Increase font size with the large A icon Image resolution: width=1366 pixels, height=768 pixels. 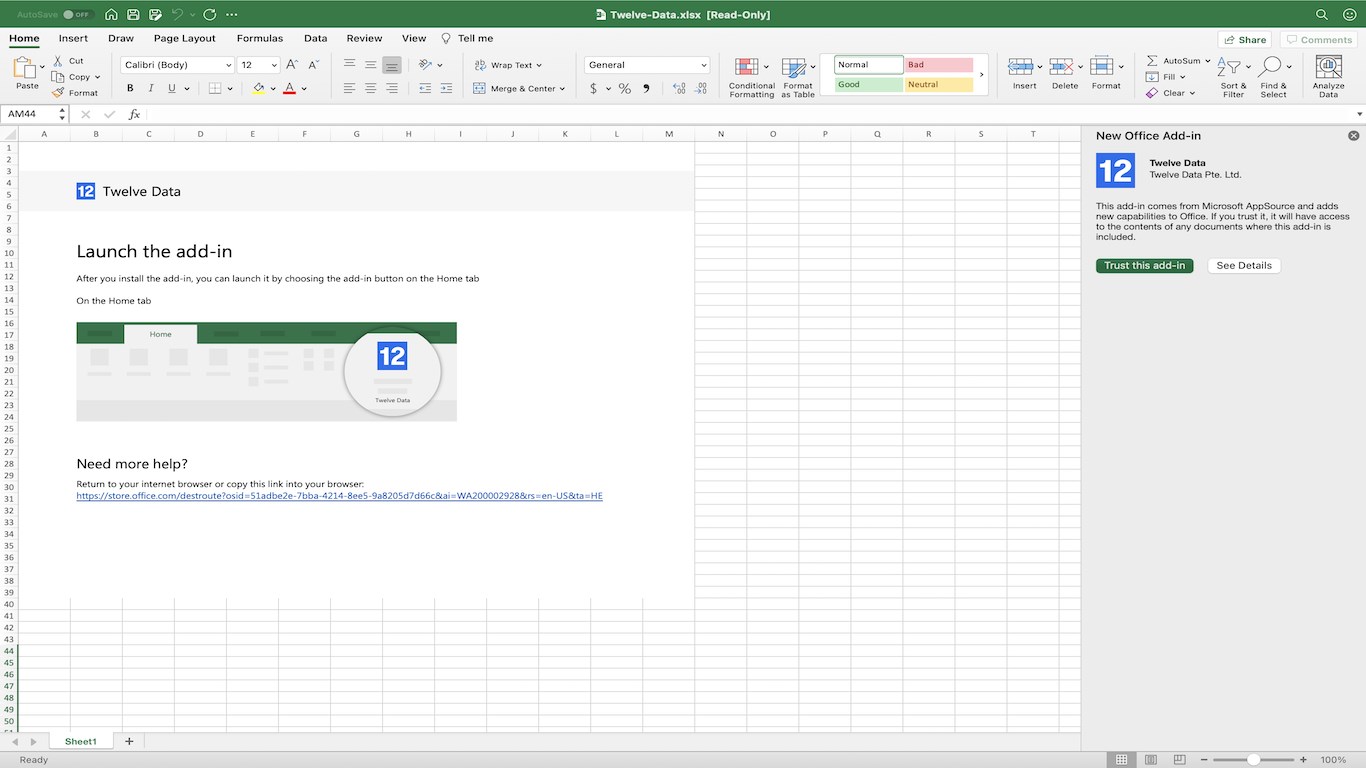coord(292,65)
